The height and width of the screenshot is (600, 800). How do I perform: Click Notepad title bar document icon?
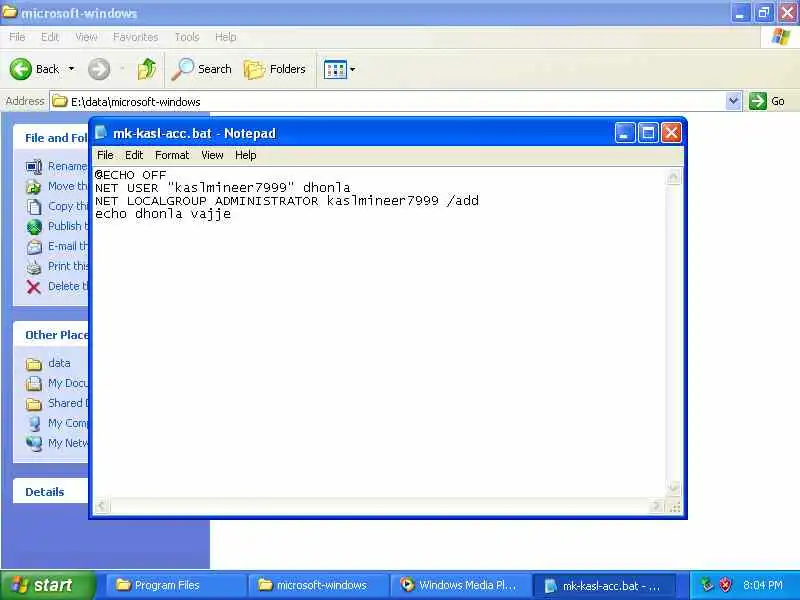[101, 133]
